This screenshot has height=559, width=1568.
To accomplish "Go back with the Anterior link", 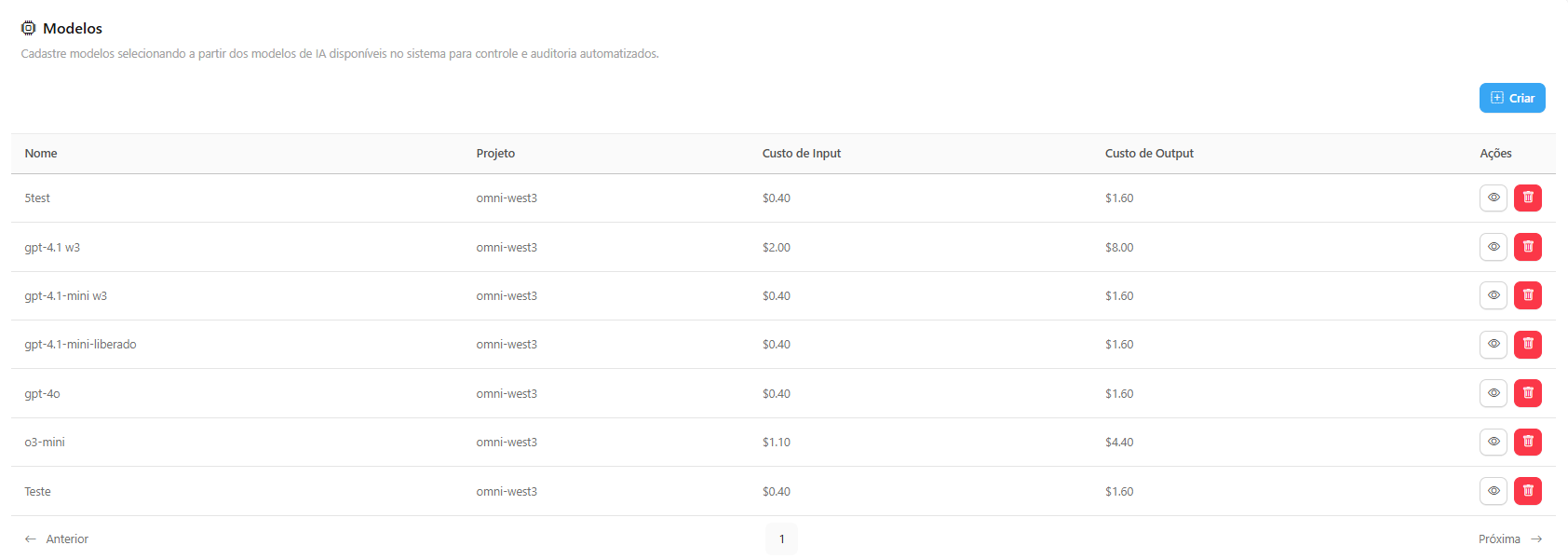I will 57,539.
